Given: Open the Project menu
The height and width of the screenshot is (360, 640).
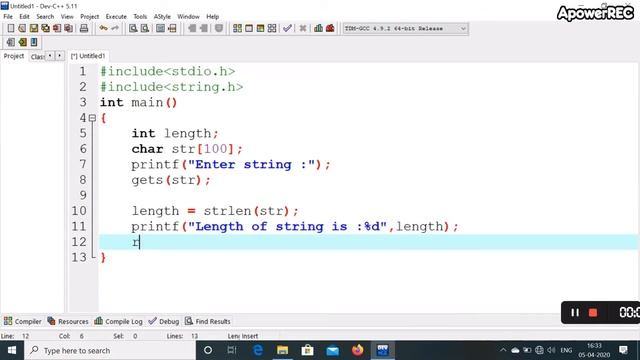Looking at the screenshot, I should pos(89,17).
